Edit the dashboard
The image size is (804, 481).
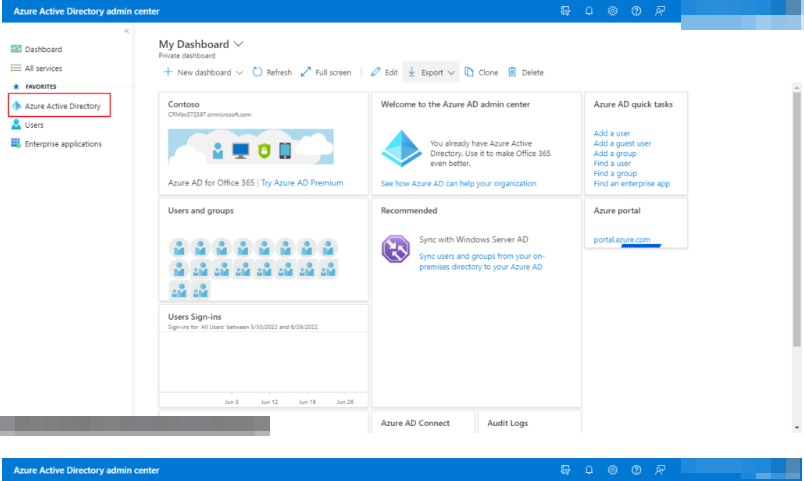click(384, 72)
